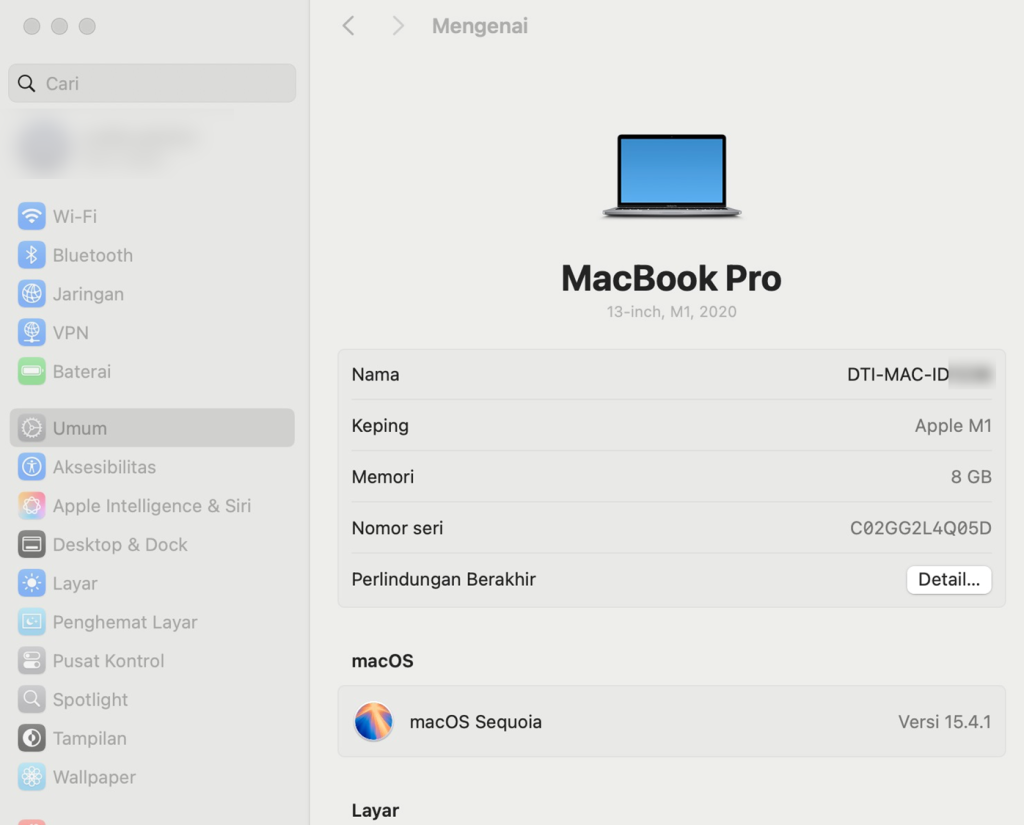Click the macOS section heading
Image resolution: width=1024 pixels, height=825 pixels.
383,661
